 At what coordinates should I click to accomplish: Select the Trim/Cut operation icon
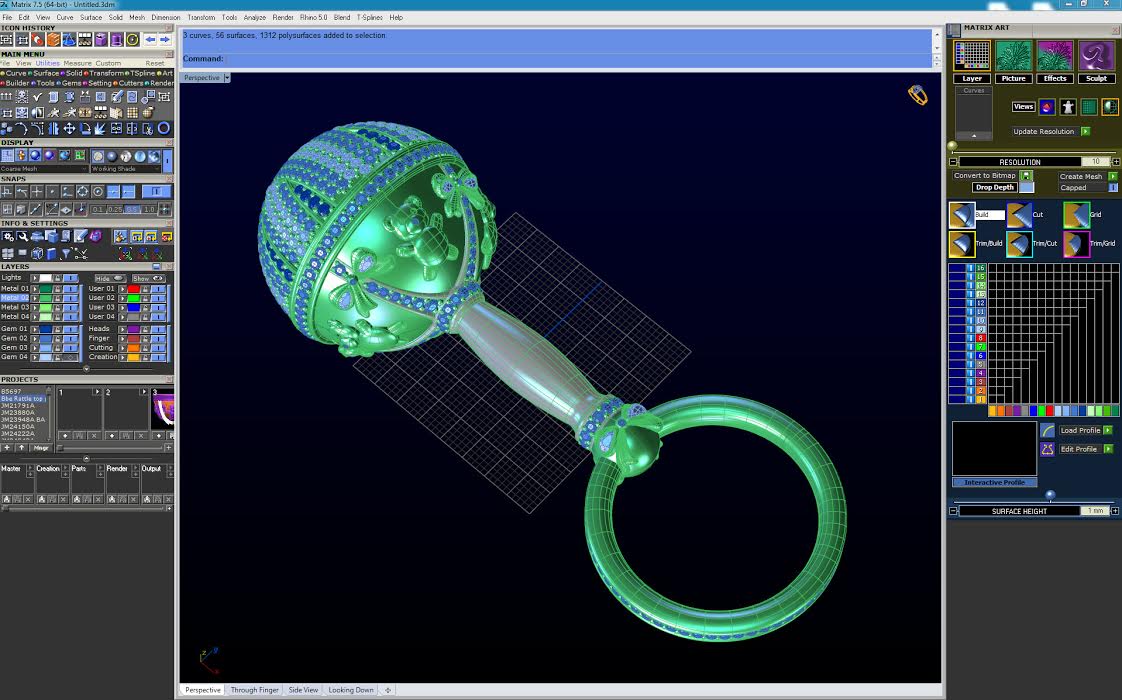1019,244
